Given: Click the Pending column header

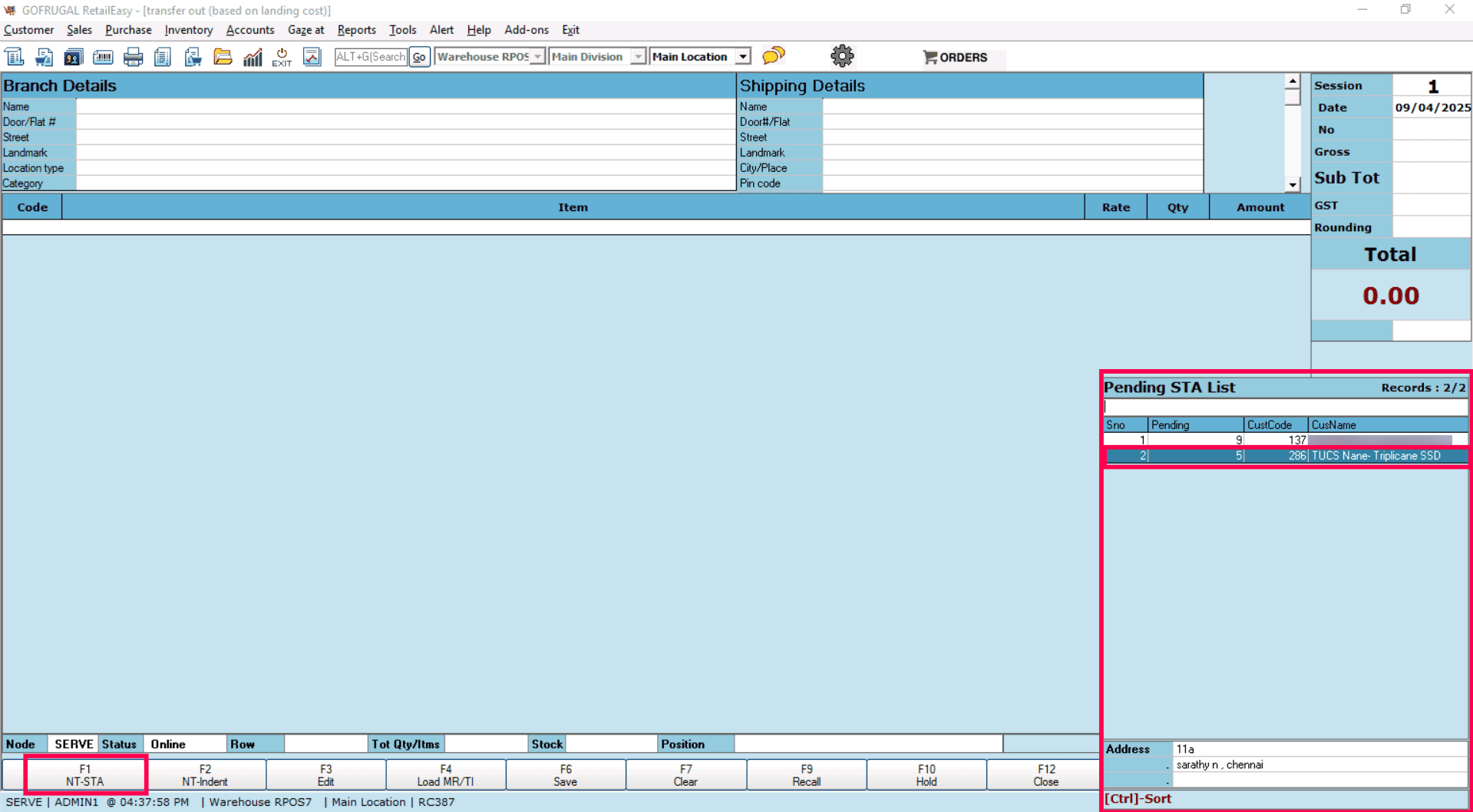Looking at the screenshot, I should [x=1196, y=425].
